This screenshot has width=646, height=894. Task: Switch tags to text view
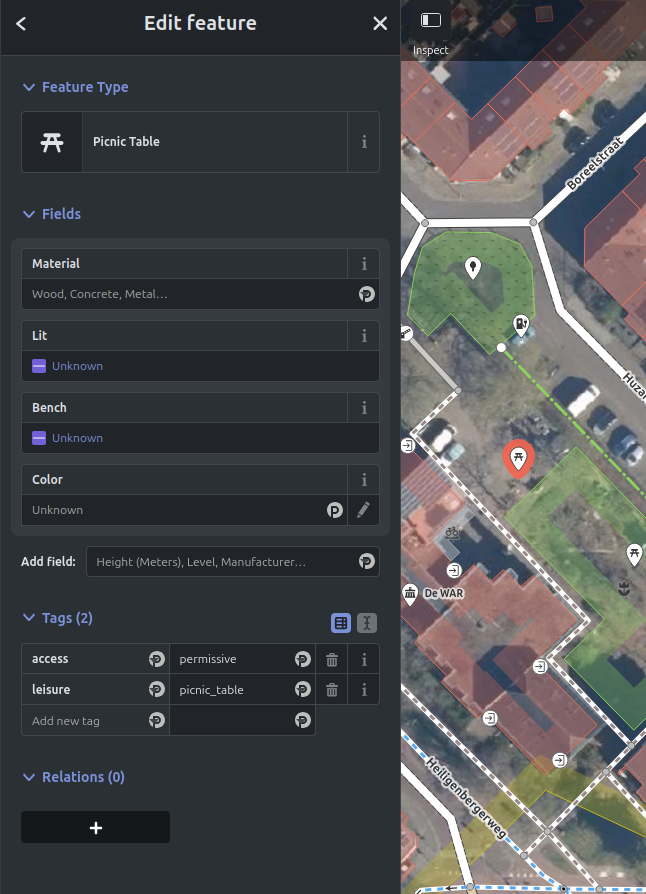tap(367, 623)
